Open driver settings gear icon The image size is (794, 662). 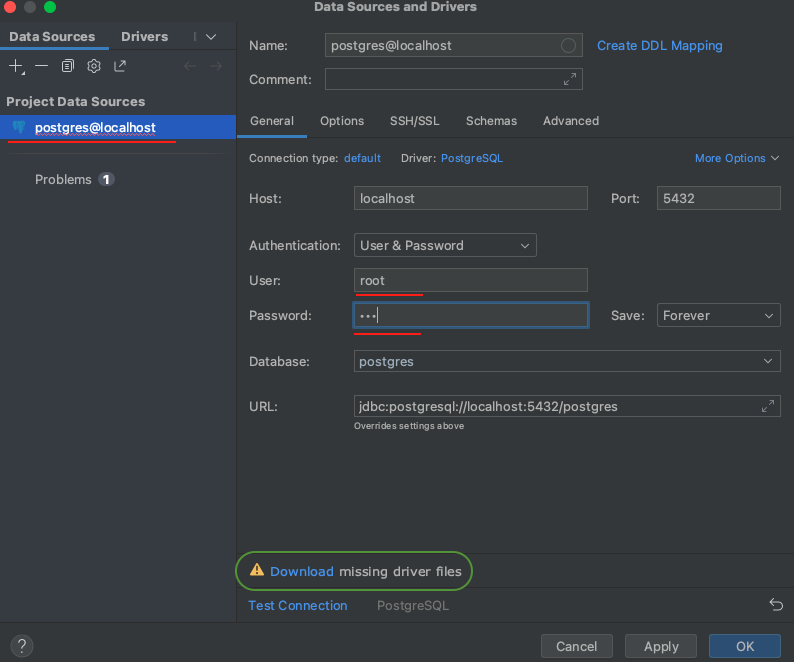(x=94, y=66)
